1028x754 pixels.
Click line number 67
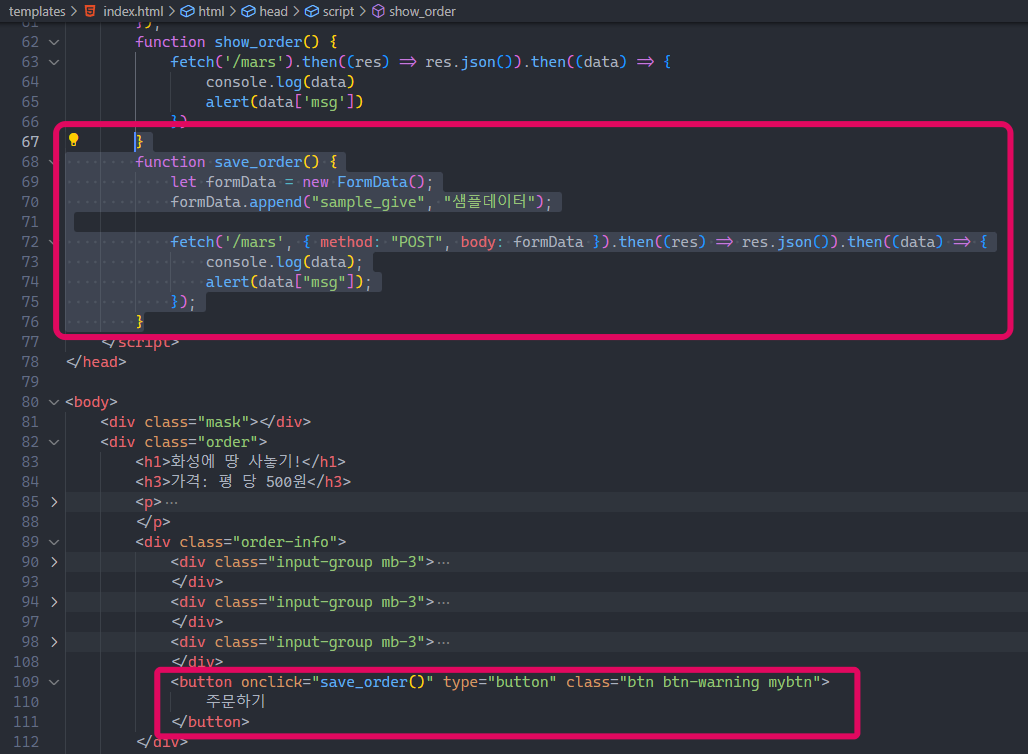tap(30, 142)
